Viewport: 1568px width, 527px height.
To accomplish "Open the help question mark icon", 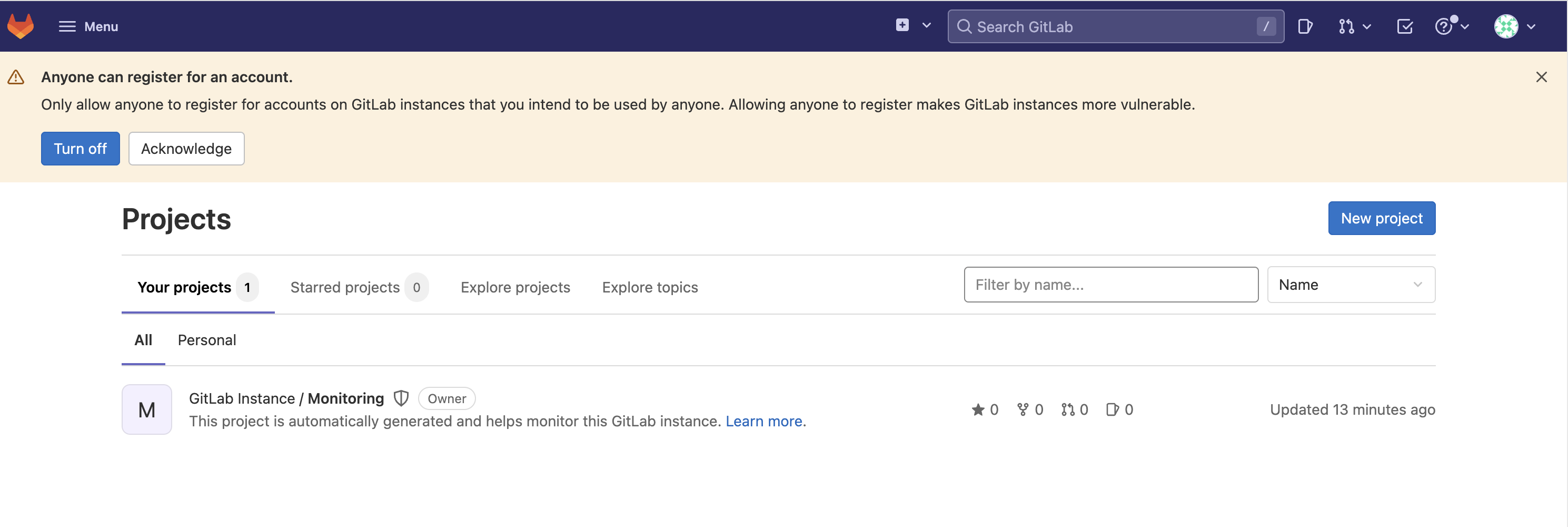I will [1444, 26].
